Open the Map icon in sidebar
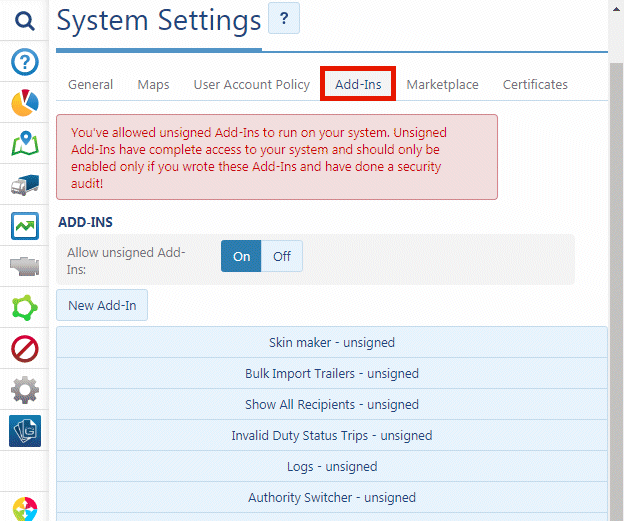Viewport: 624px width, 521px height. (x=25, y=145)
